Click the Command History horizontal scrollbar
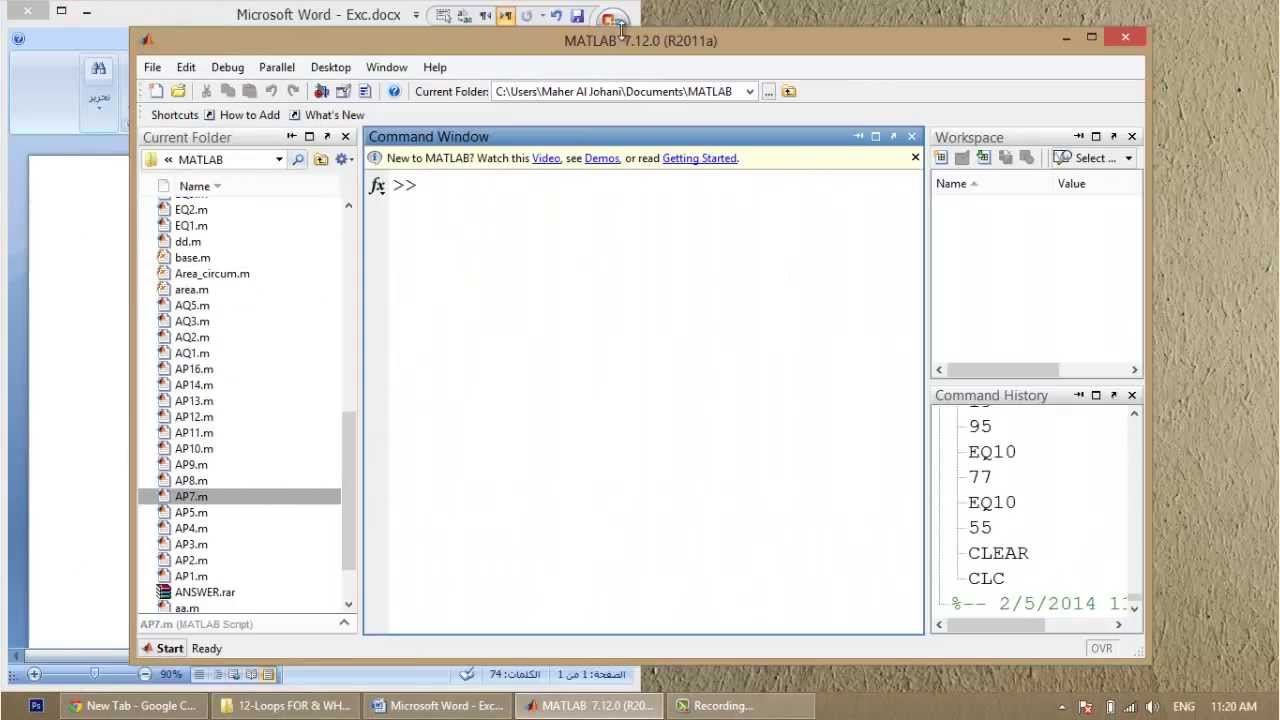Screen dimensions: 1280x720 pyautogui.click(x=995, y=624)
